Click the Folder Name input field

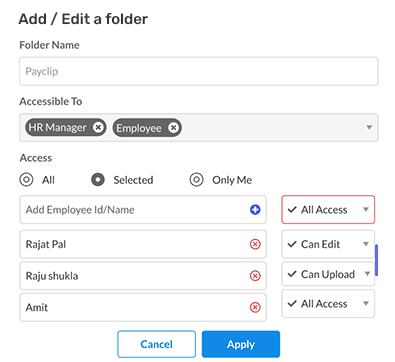(x=199, y=71)
